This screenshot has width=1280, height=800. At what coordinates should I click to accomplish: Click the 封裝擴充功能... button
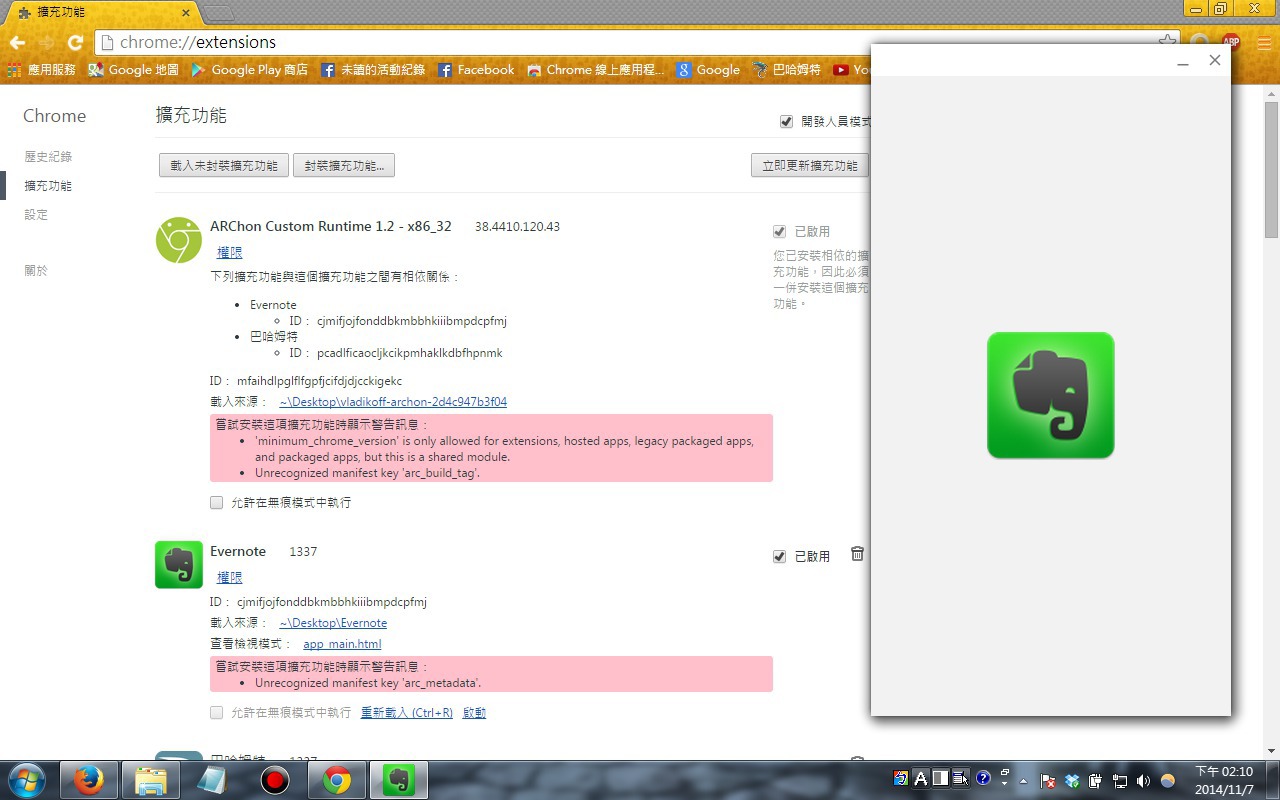pos(344,165)
